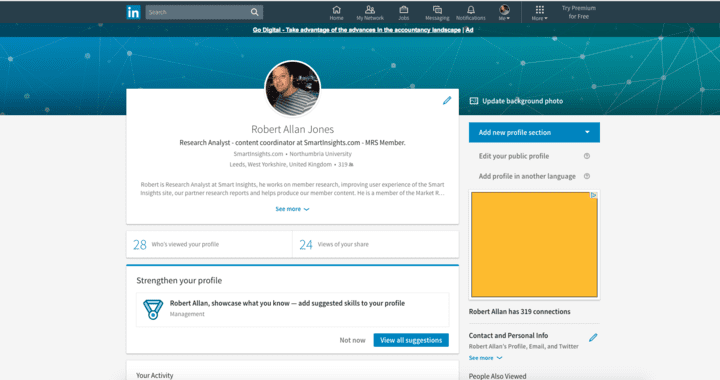The image size is (720, 380).
Task: Expand Add new profile section dropdown arrow
Action: coord(587,132)
